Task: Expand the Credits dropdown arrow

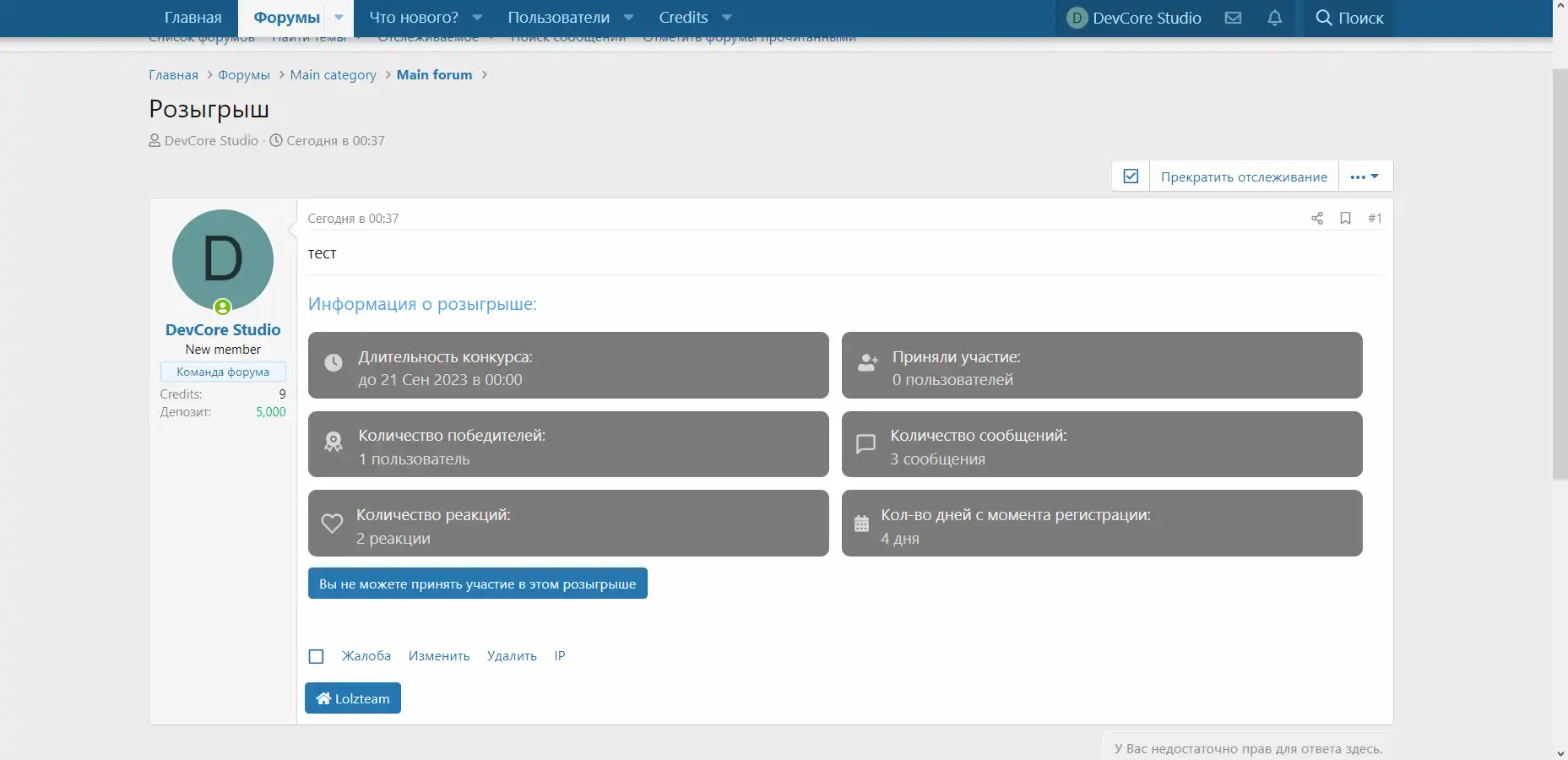Action: 727,18
